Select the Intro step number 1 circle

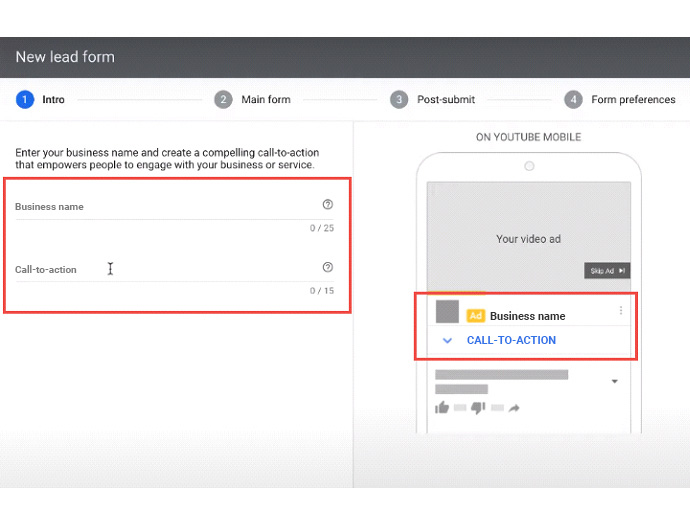tap(25, 99)
